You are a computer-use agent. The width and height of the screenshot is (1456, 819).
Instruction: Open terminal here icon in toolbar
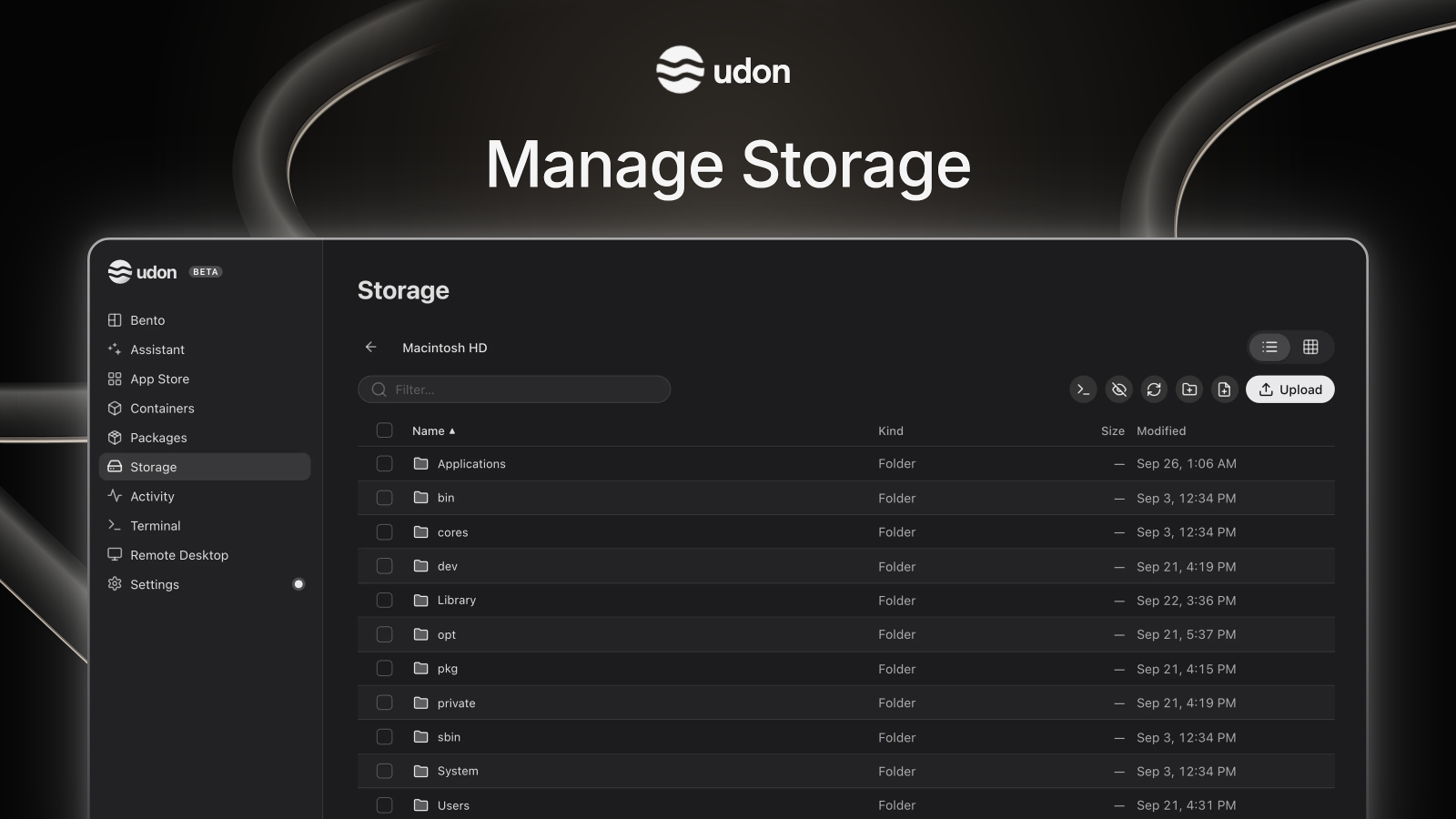coord(1083,389)
